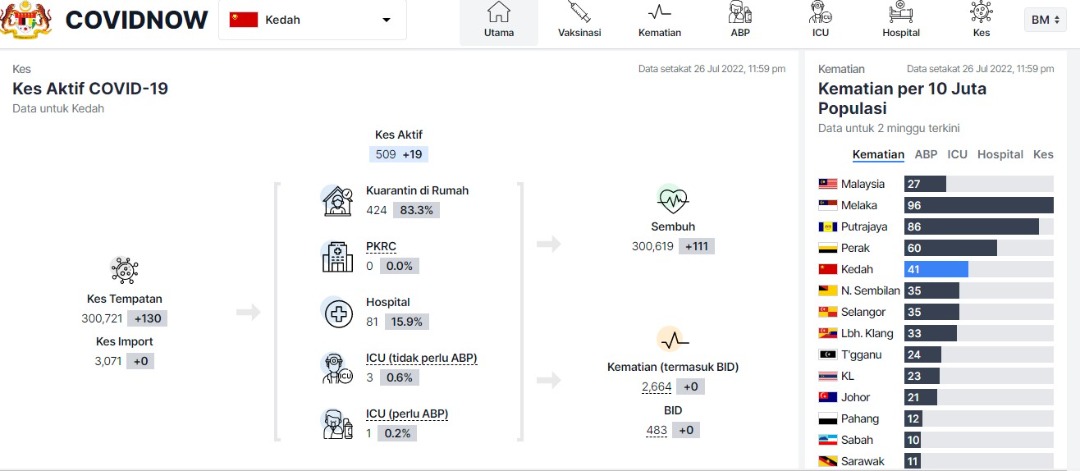Click the Kes Tempatan +130 badge
The image size is (1080, 471).
pyautogui.click(x=147, y=319)
